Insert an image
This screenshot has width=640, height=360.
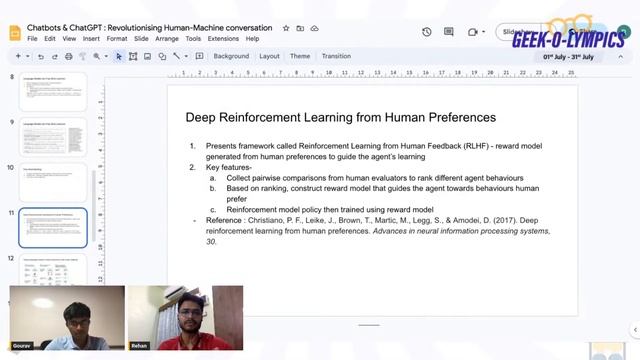tap(147, 56)
